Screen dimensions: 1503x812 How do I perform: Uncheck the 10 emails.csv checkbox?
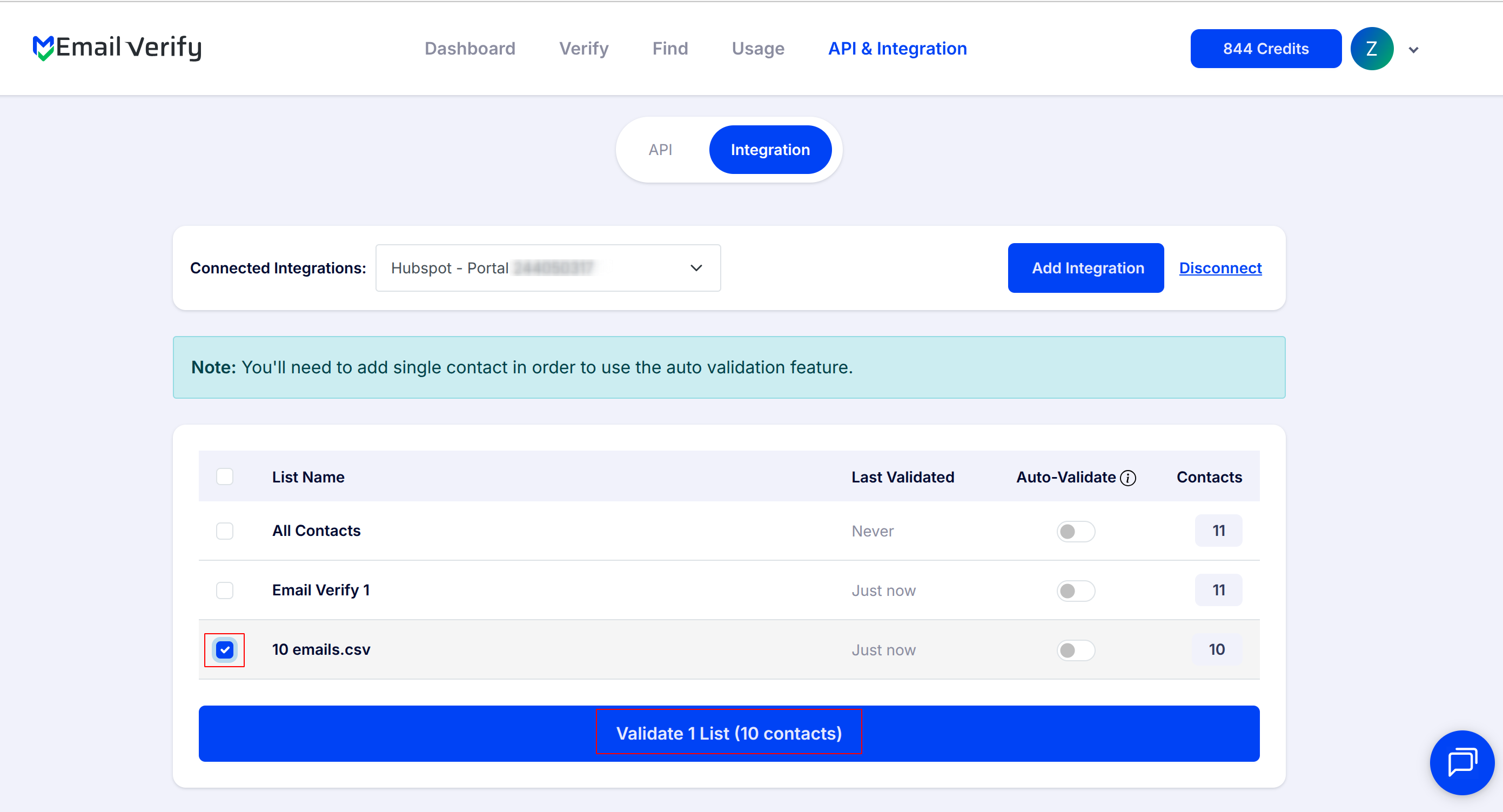[x=225, y=649]
